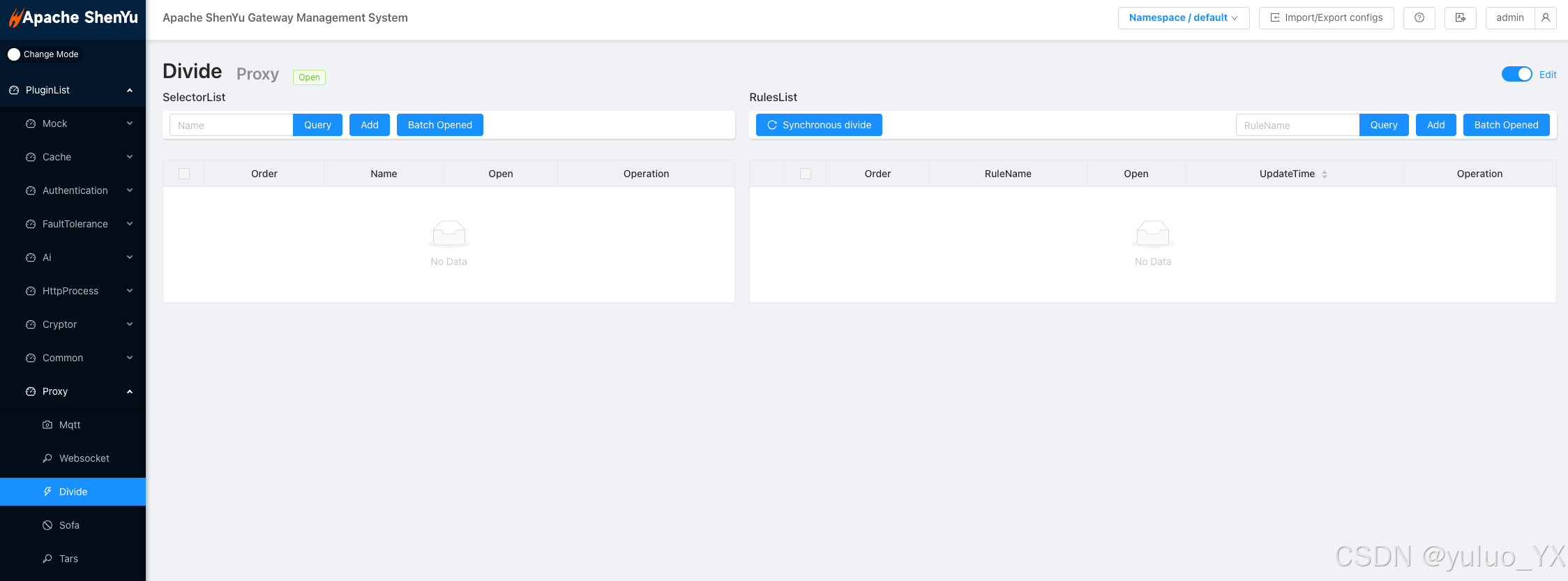Open the Sofa plugin page

(x=73, y=525)
